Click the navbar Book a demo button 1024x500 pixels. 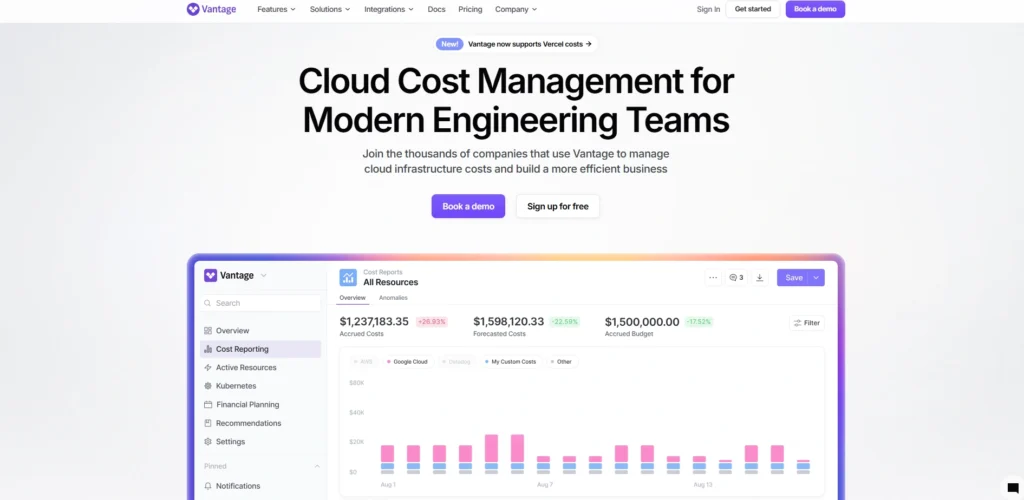(x=815, y=9)
